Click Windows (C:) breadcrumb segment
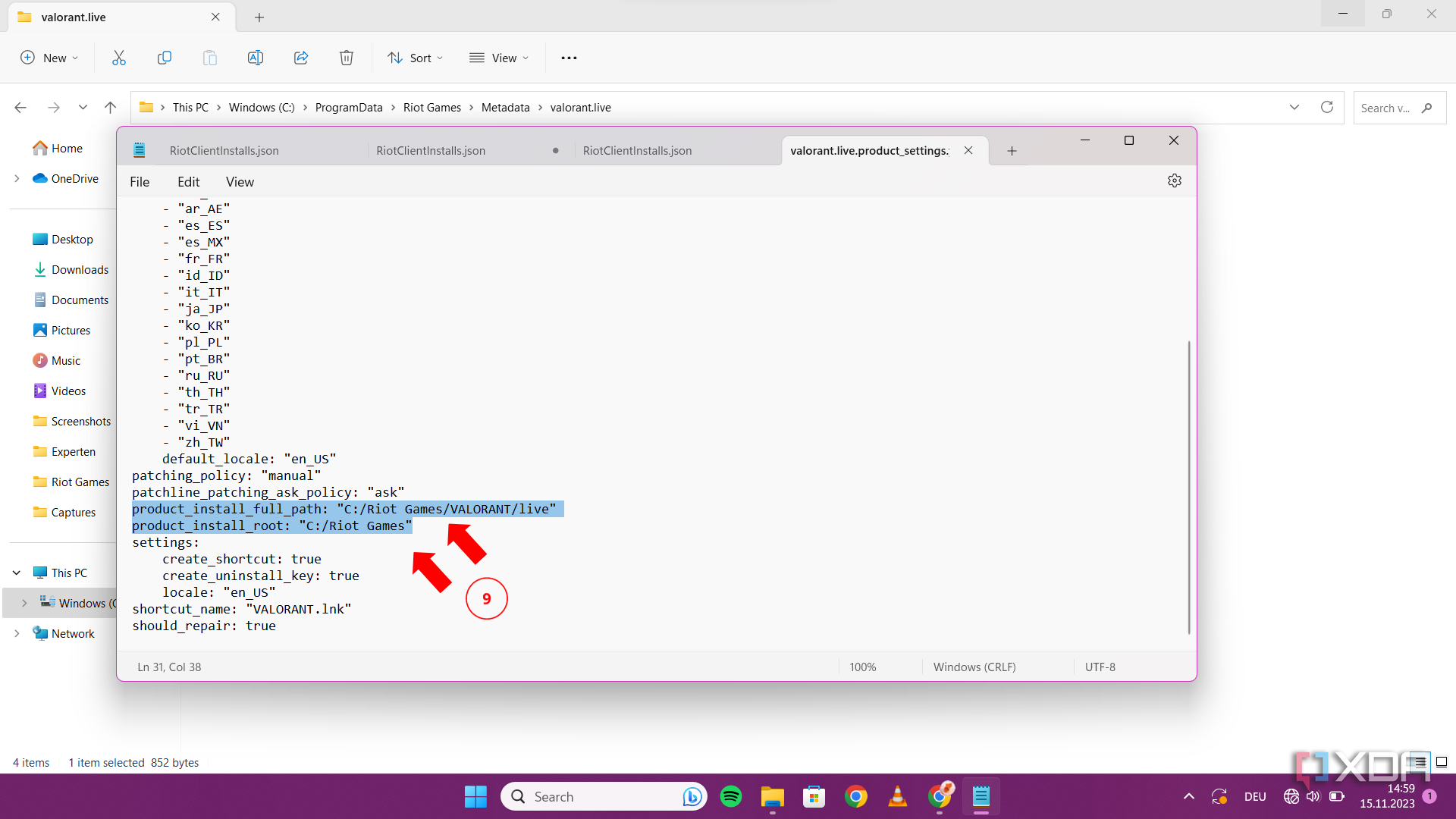This screenshot has width=1456, height=819. coord(262,108)
